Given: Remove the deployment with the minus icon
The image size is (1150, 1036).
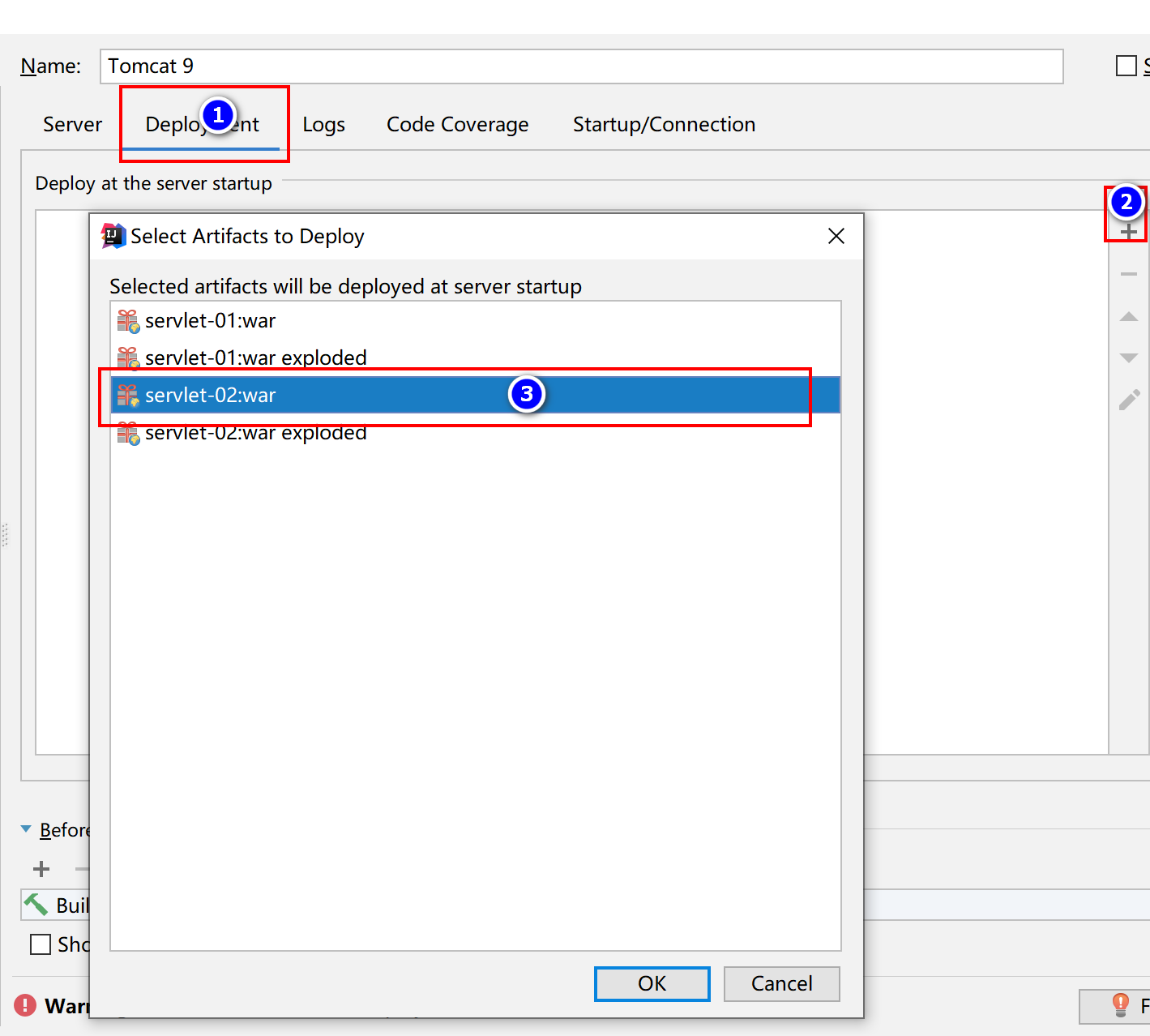Looking at the screenshot, I should [1129, 274].
